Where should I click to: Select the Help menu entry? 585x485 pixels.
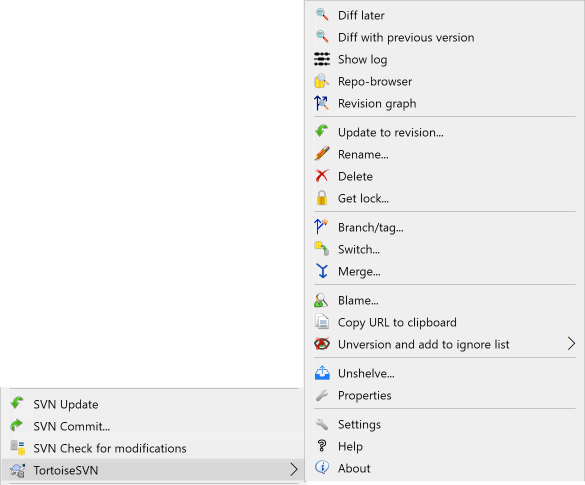445,446
